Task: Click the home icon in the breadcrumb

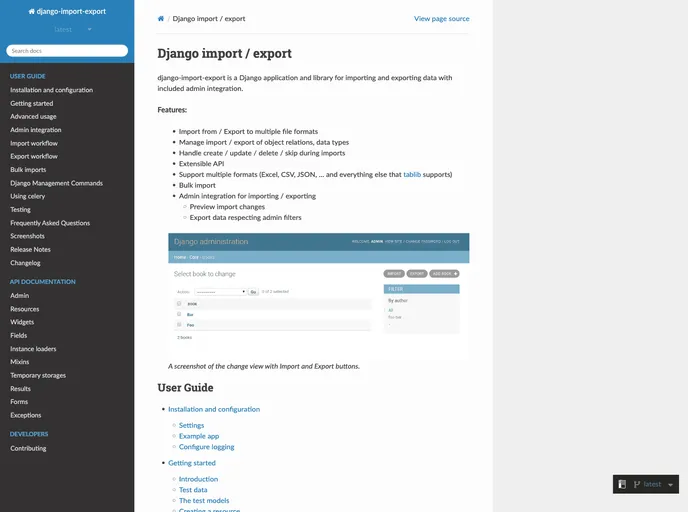Action: click(161, 19)
